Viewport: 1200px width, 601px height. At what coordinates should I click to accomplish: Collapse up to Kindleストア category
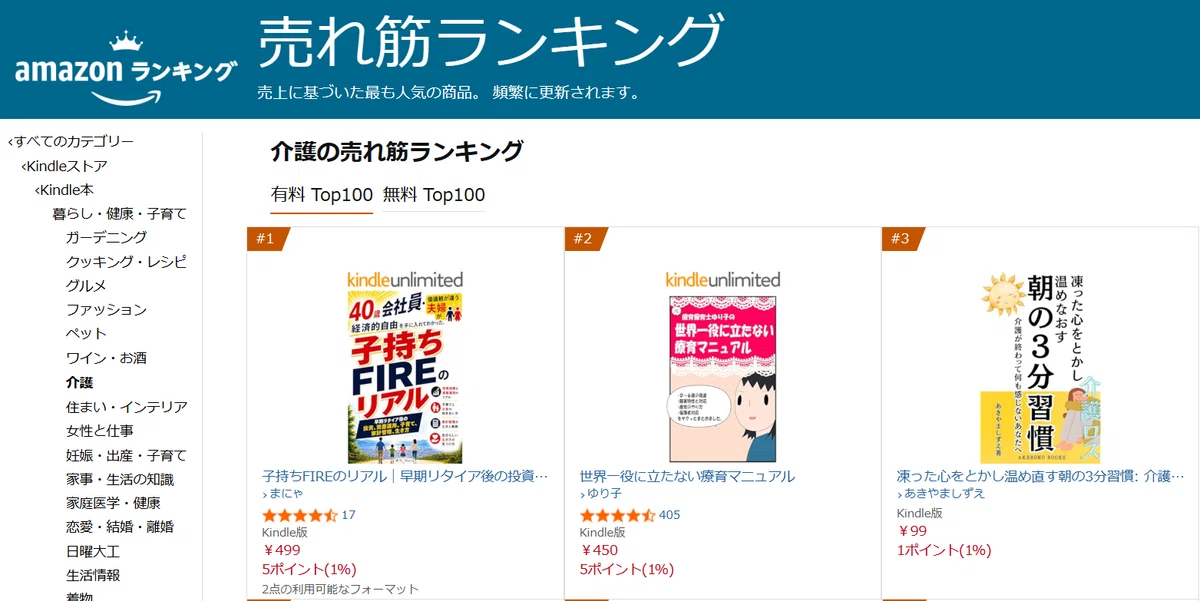click(x=64, y=166)
